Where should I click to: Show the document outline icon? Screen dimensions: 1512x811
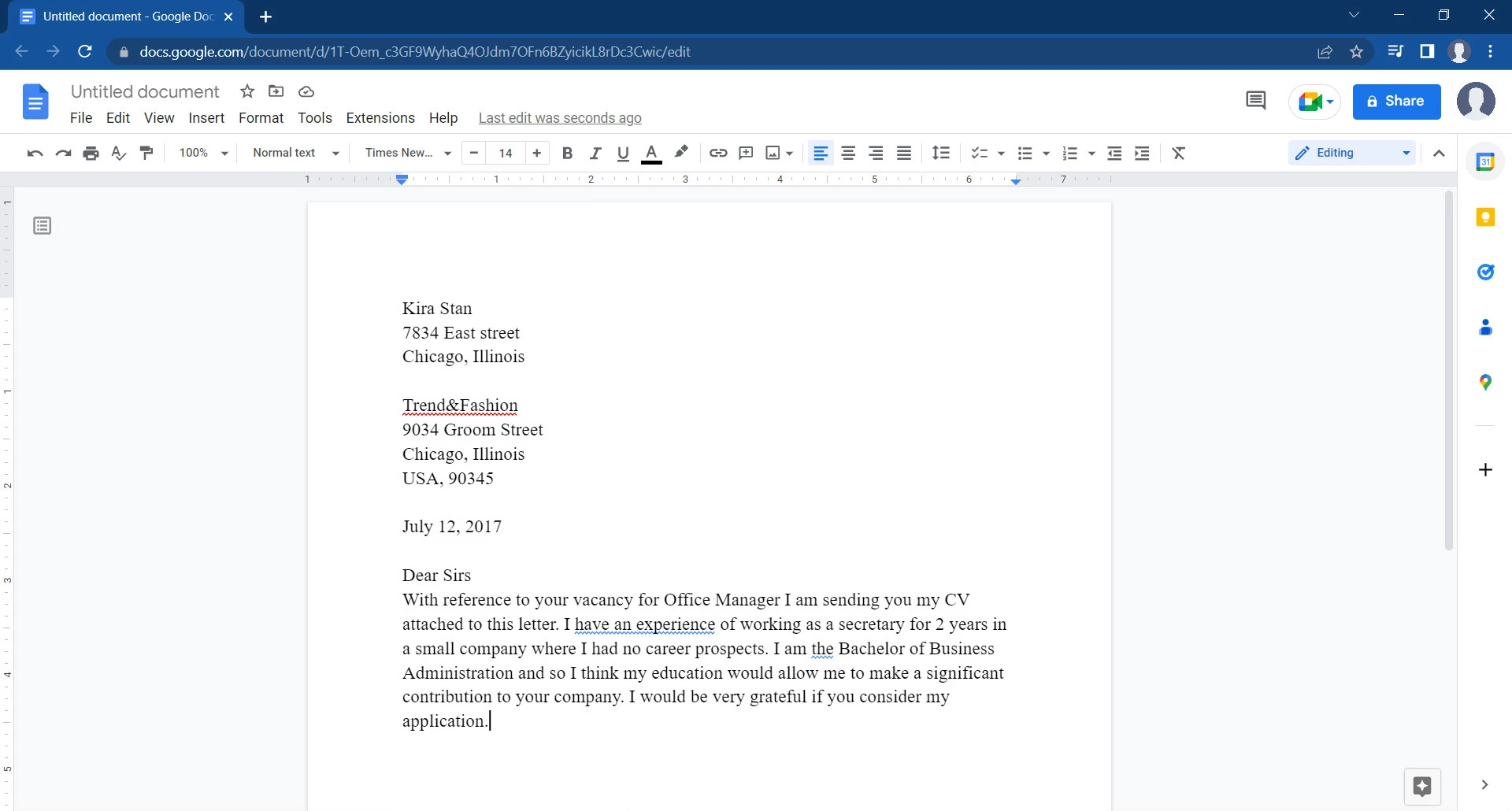click(x=43, y=227)
